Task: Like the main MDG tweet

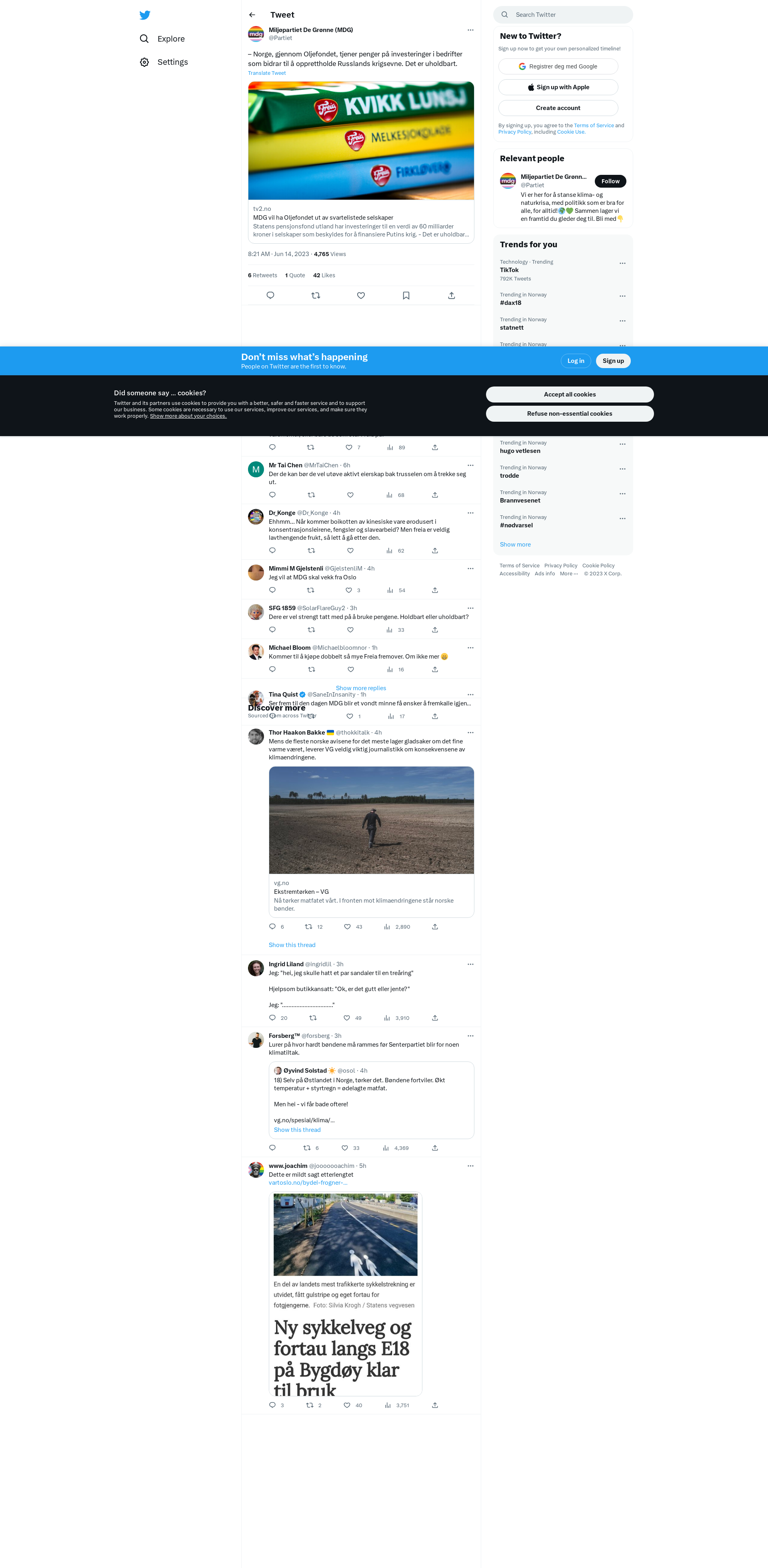Action: click(x=361, y=295)
